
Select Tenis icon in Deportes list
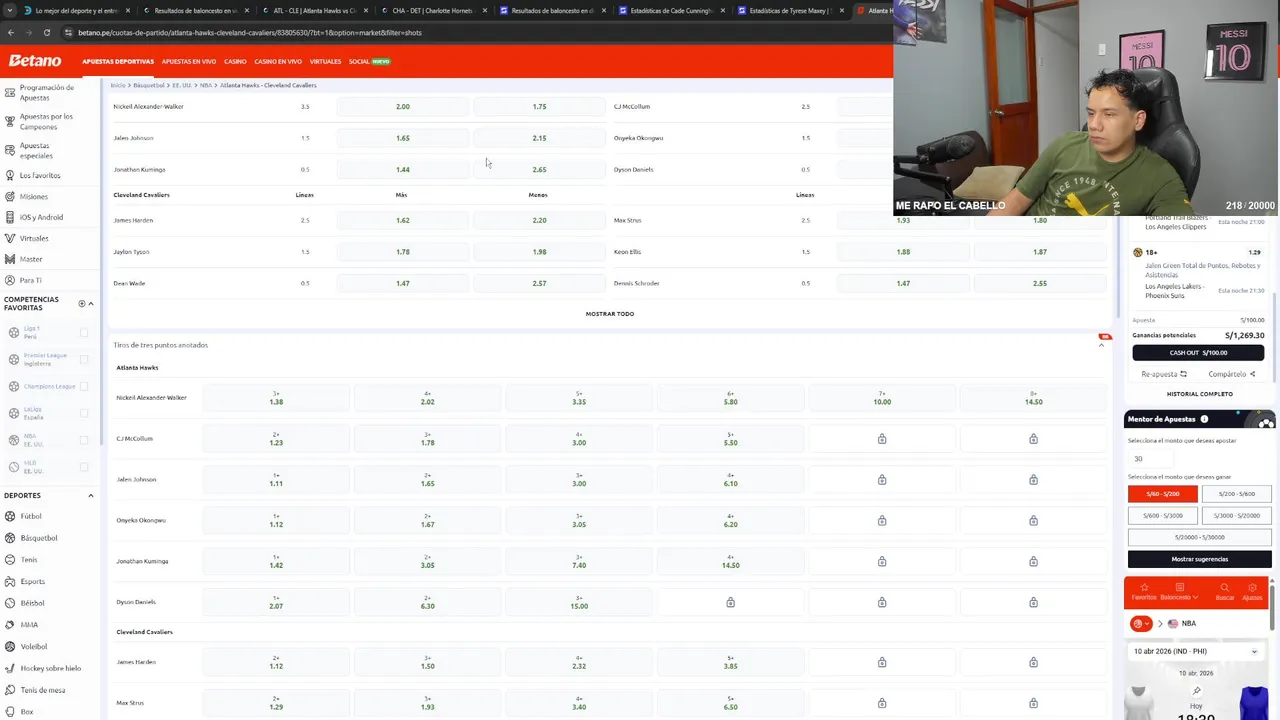tap(9, 560)
